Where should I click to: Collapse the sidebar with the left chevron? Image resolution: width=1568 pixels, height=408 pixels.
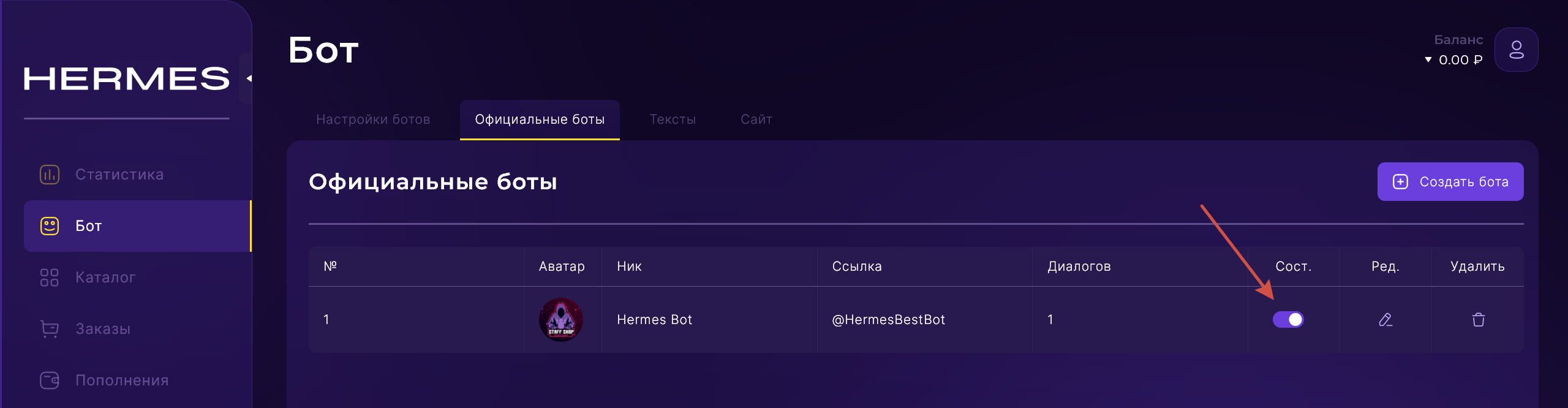249,78
